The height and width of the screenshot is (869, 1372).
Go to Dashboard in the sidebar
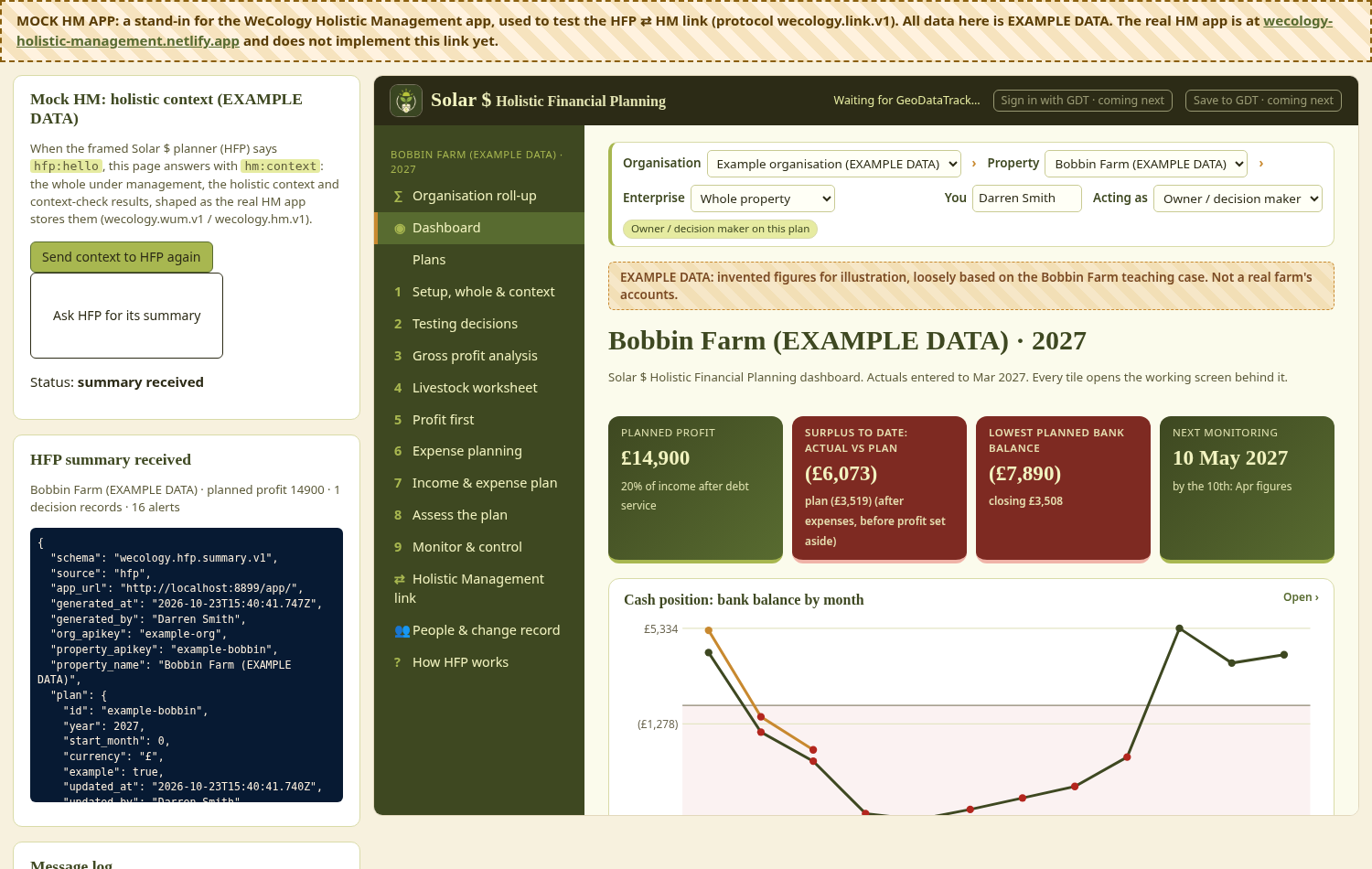(479, 228)
